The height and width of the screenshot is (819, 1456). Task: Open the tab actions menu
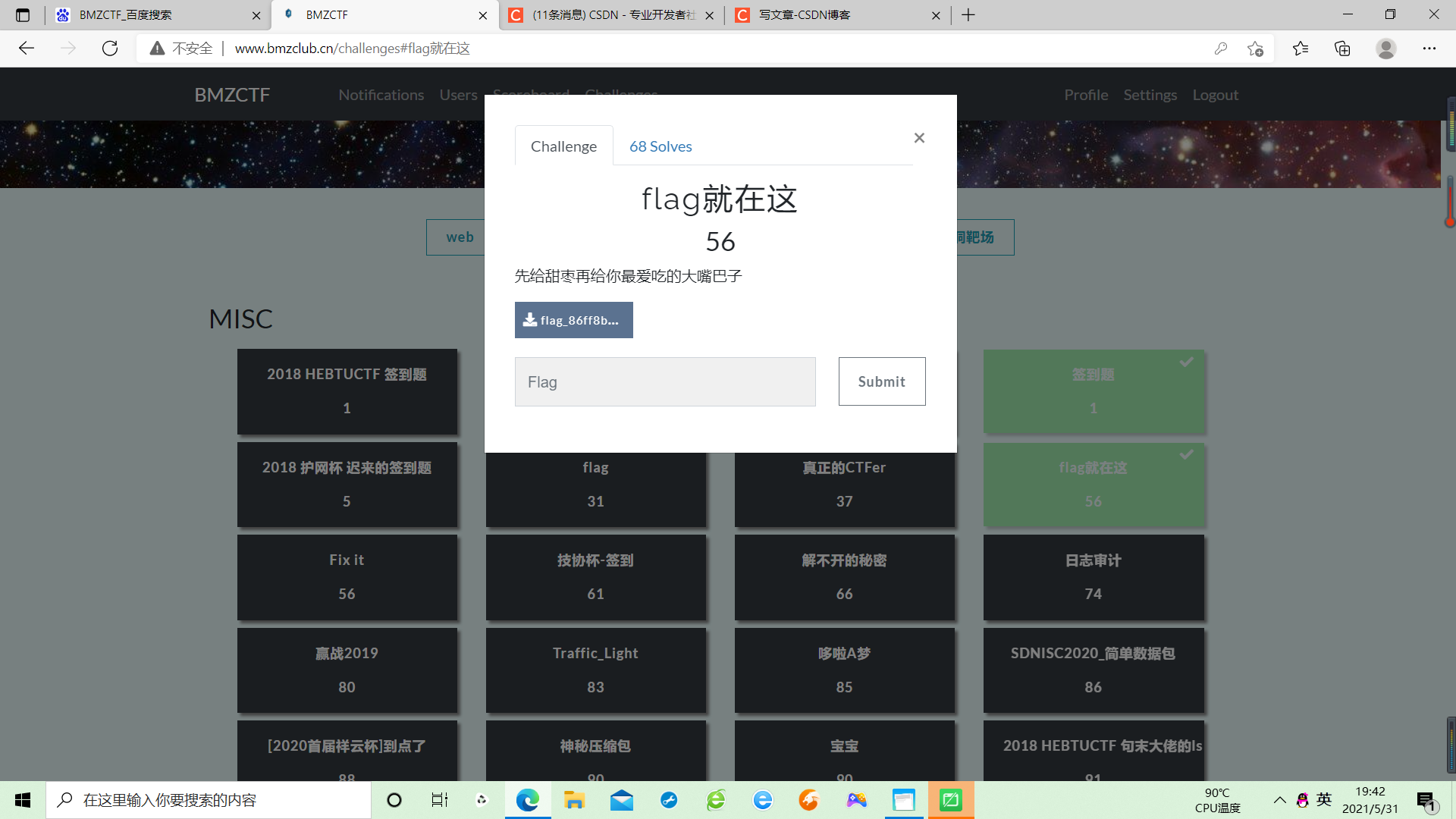pyautogui.click(x=23, y=14)
